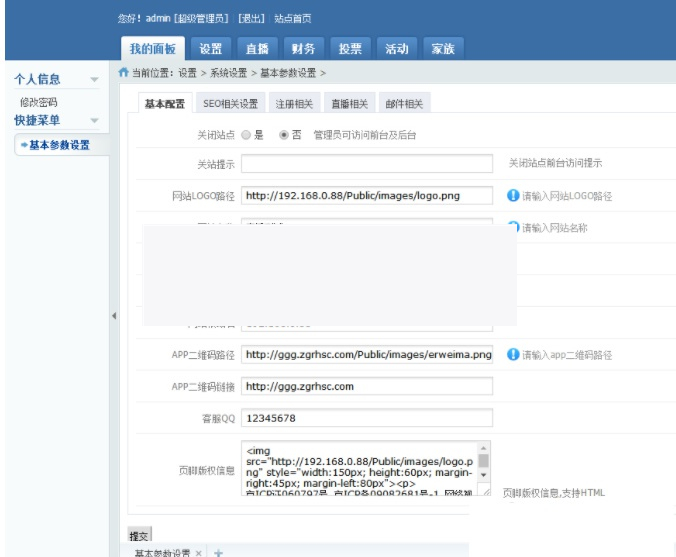
Task: Click info icon beside 网站LOGO路径 hint
Action: [x=513, y=196]
